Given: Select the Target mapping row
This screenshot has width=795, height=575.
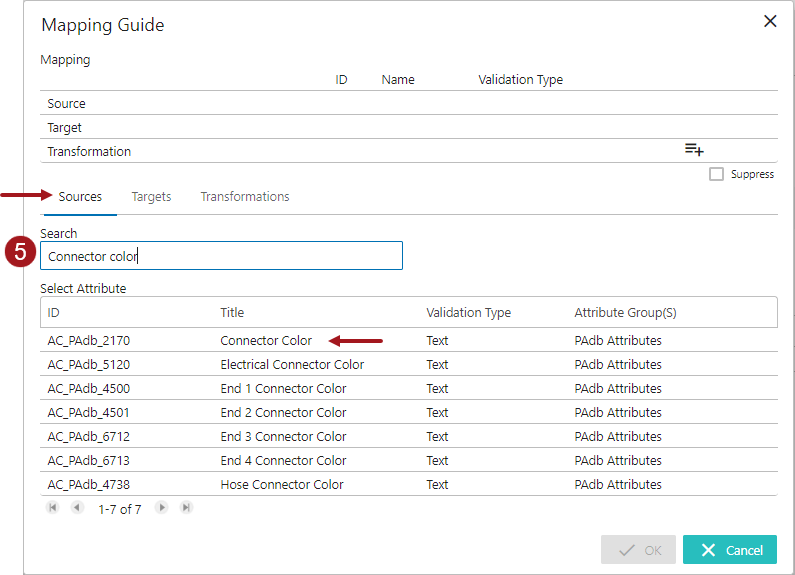Looking at the screenshot, I should [x=65, y=128].
